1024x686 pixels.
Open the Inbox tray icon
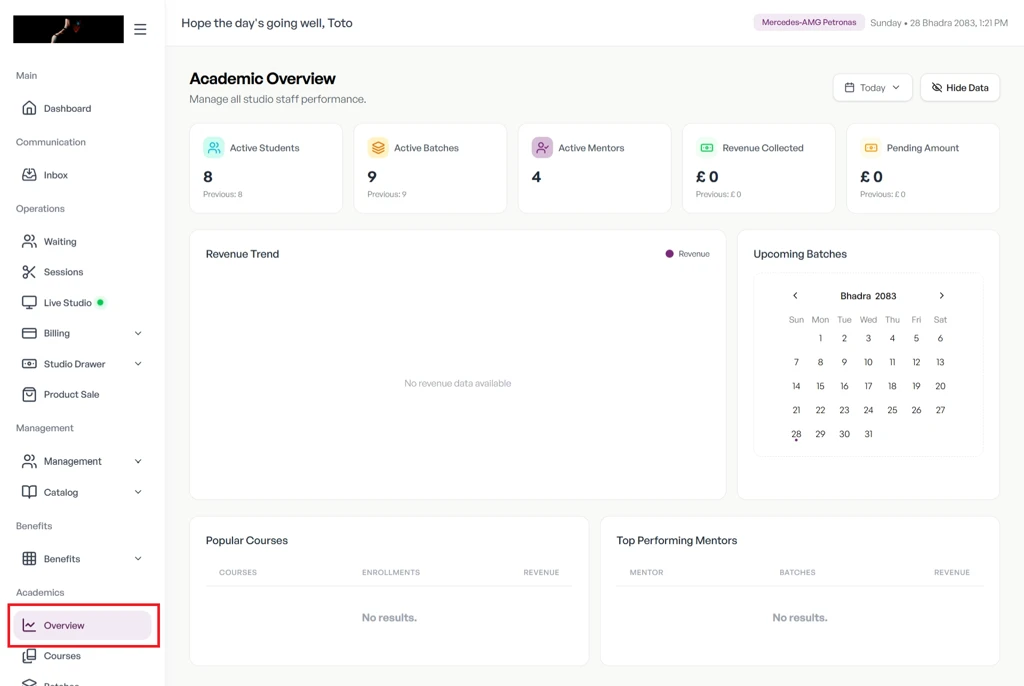tap(29, 174)
